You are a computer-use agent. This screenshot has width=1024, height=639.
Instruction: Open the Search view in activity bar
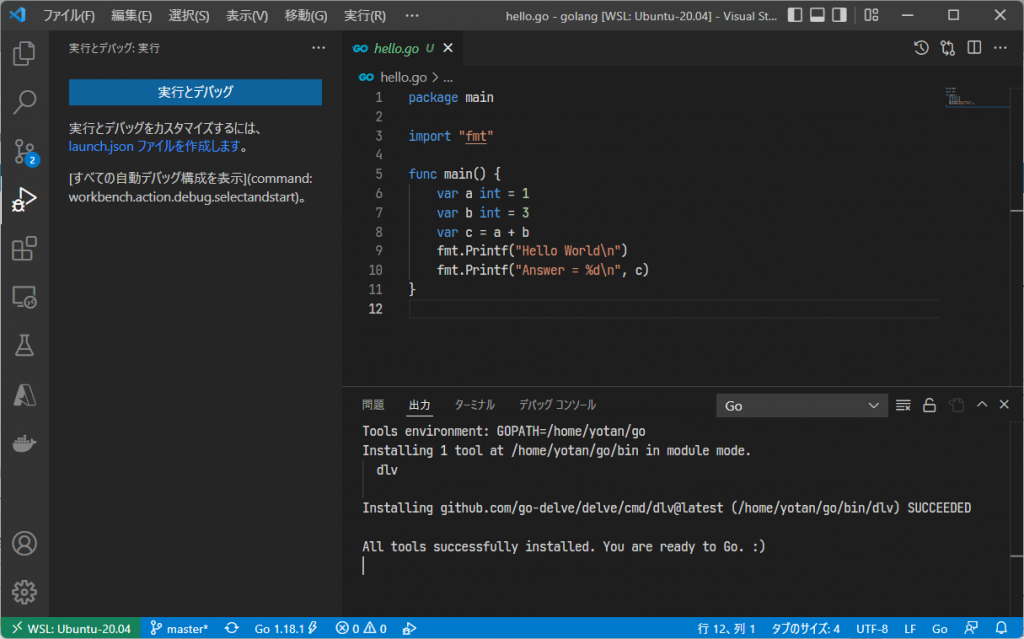[x=24, y=101]
